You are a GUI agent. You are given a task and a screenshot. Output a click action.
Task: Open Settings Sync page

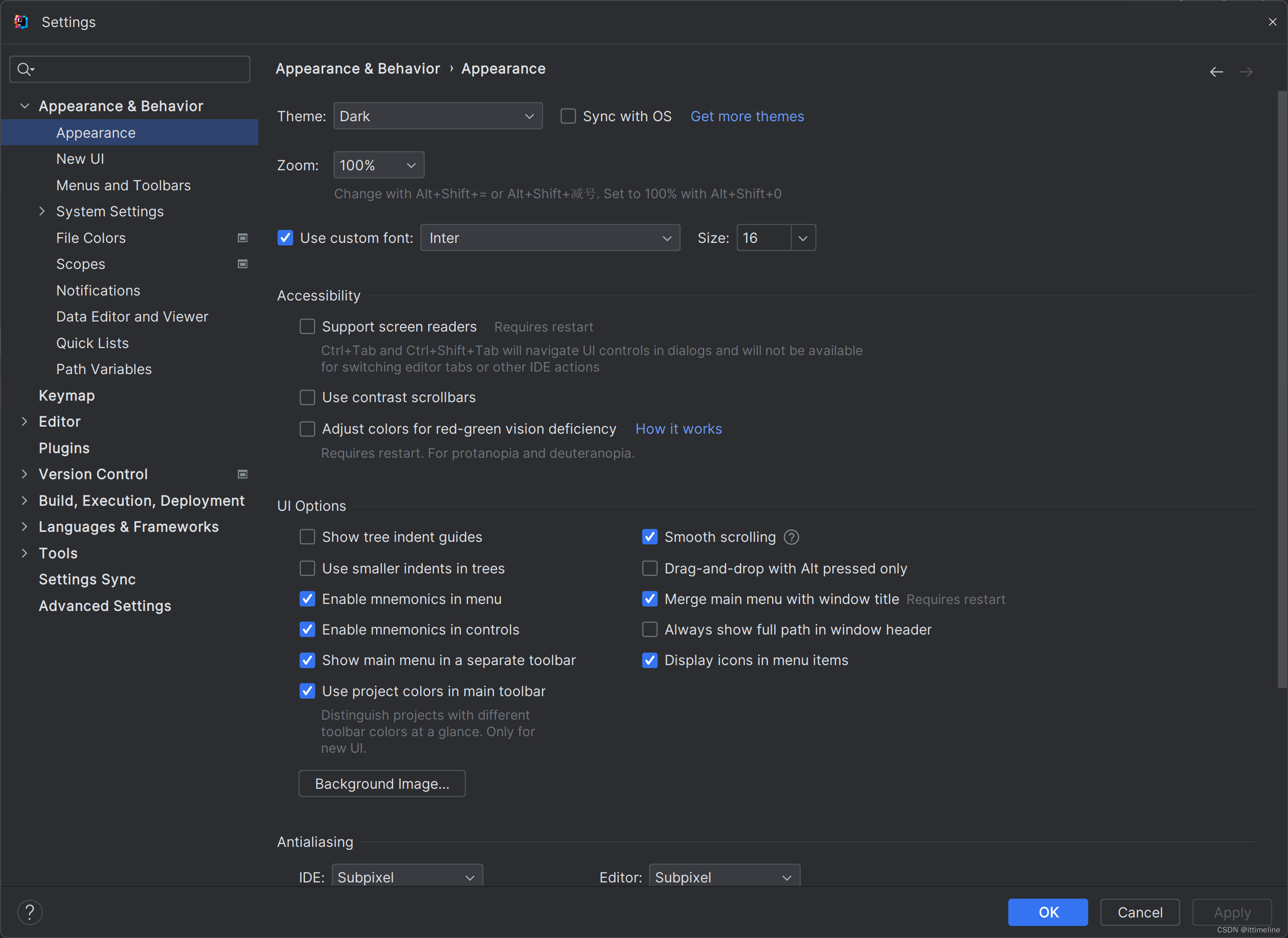click(87, 579)
